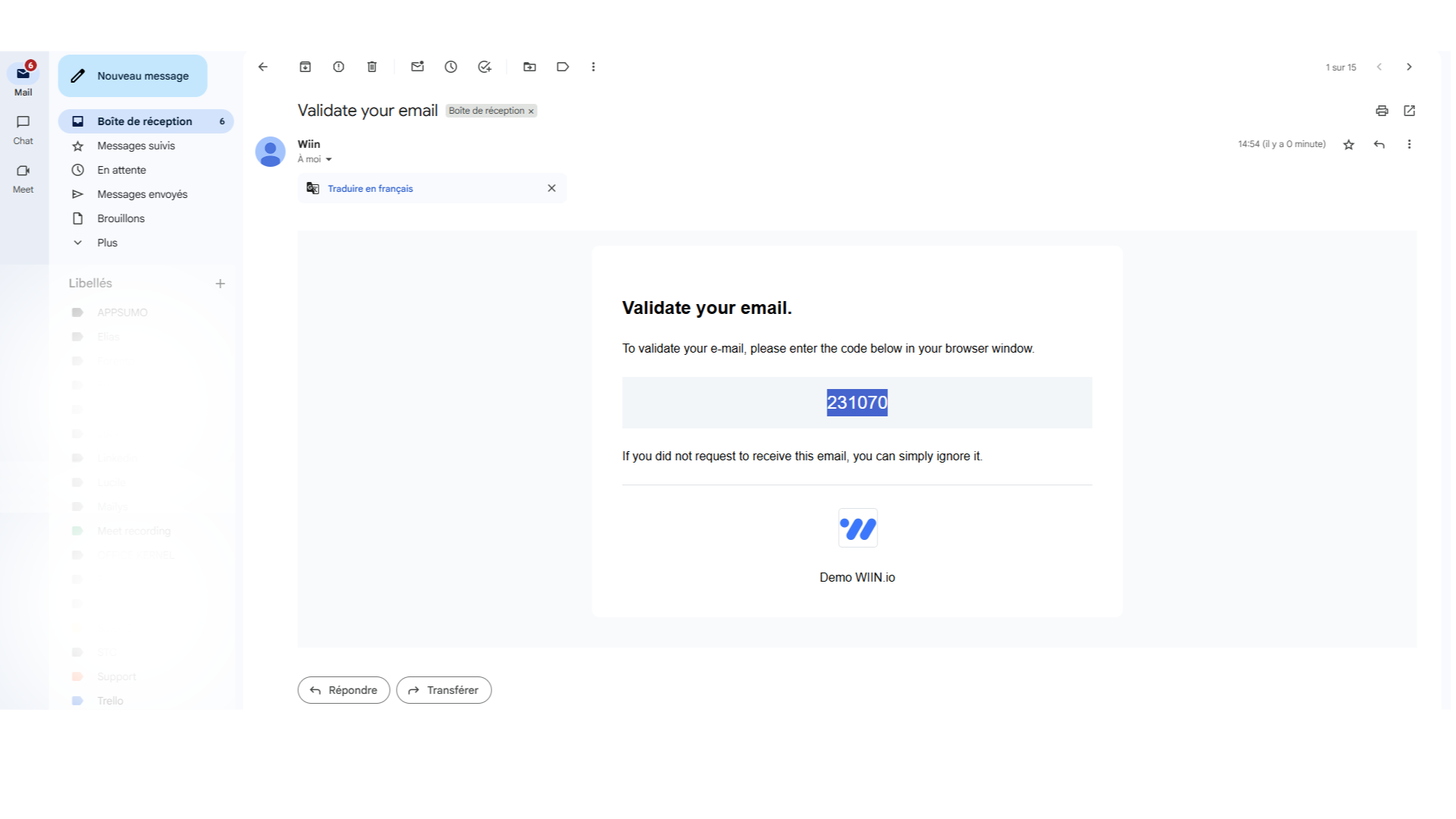Image resolution: width=1456 pixels, height=819 pixels.
Task: Snooze the email with the clock icon
Action: [450, 67]
